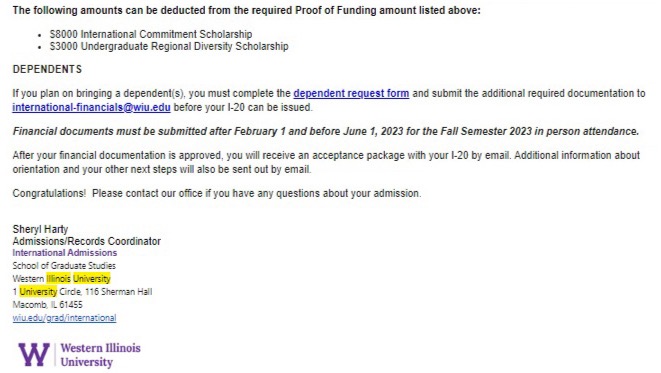Click the Proof of Funding deduction heading
661x373 pixels.
coord(246,10)
